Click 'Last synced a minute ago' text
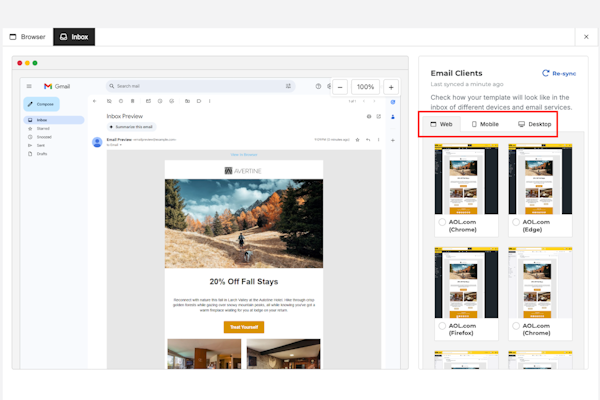Image resolution: width=600 pixels, height=400 pixels. point(467,84)
